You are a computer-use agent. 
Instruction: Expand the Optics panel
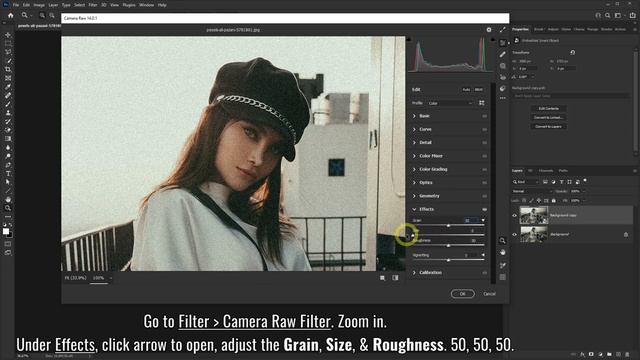pos(414,183)
